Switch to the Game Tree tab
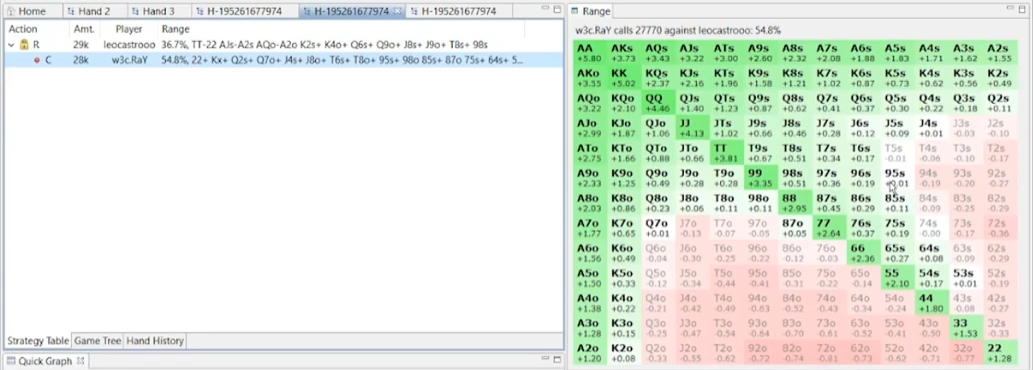 point(98,340)
